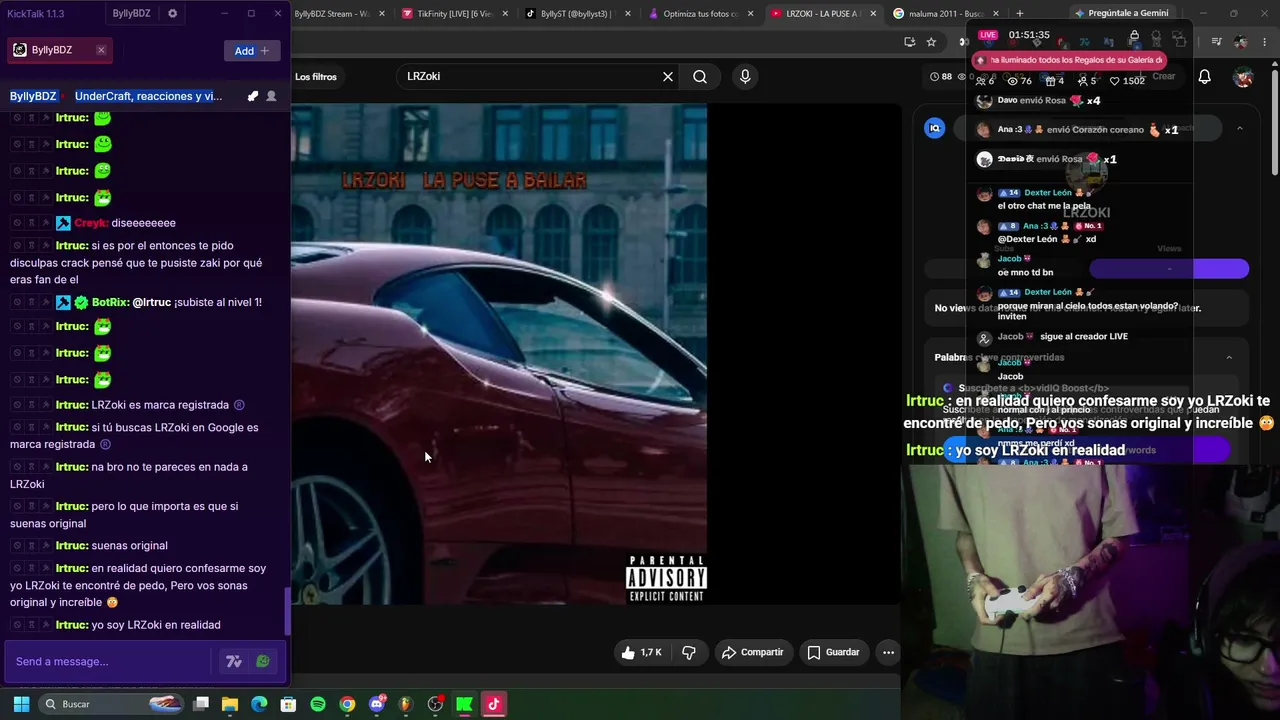Click Add chatroom button in KickTalk
The height and width of the screenshot is (720, 1280).
click(252, 51)
